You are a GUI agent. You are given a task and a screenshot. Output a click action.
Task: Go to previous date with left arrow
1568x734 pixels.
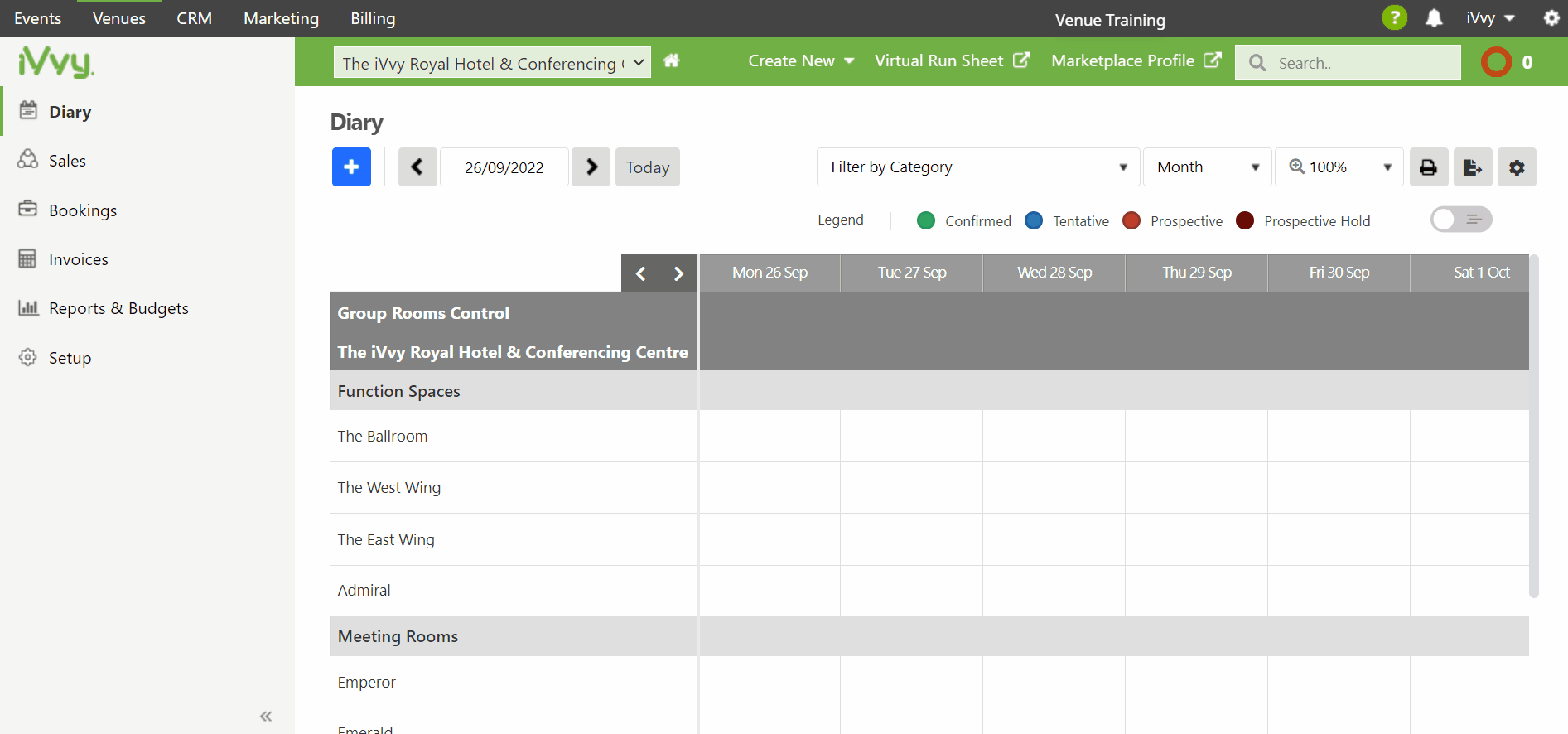click(417, 167)
